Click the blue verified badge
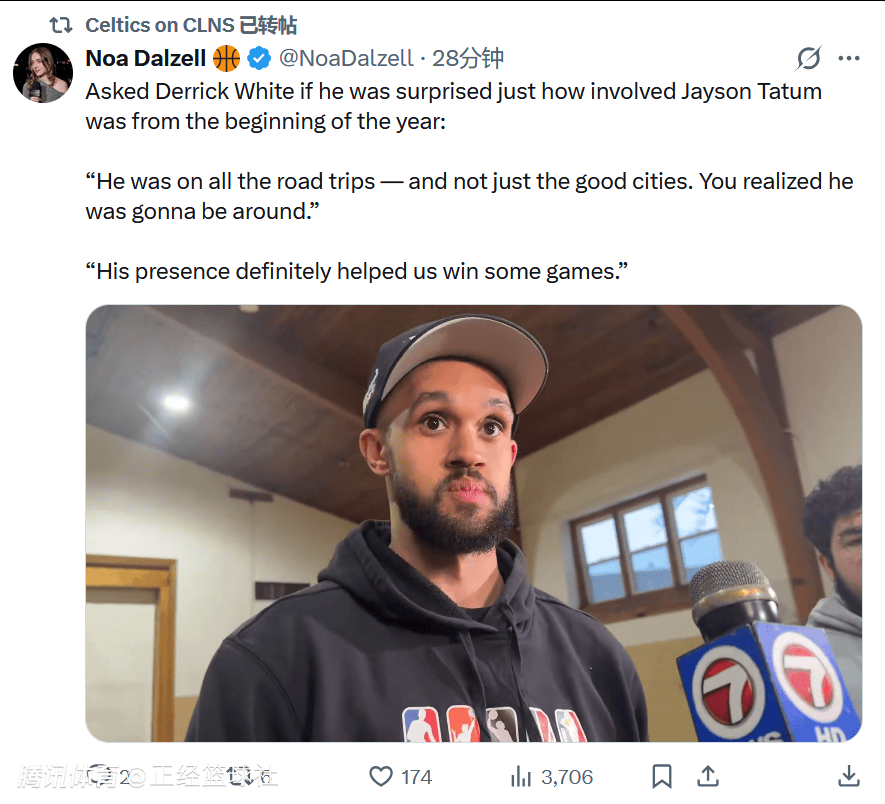Image resolution: width=885 pixels, height=804 pixels. click(259, 58)
